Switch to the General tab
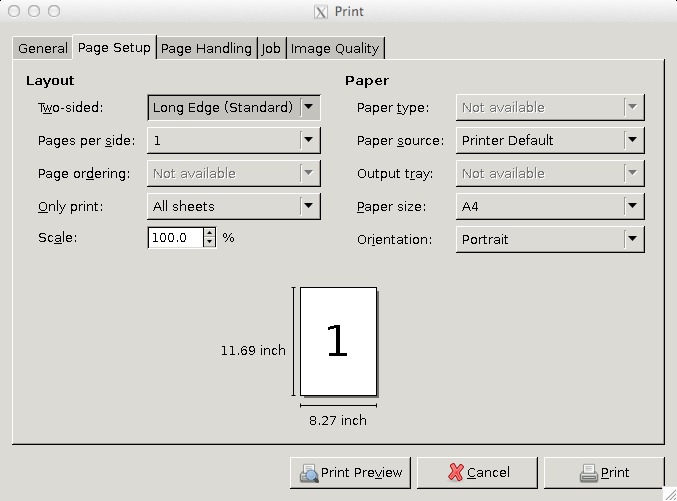The height and width of the screenshot is (501, 677). [x=42, y=48]
